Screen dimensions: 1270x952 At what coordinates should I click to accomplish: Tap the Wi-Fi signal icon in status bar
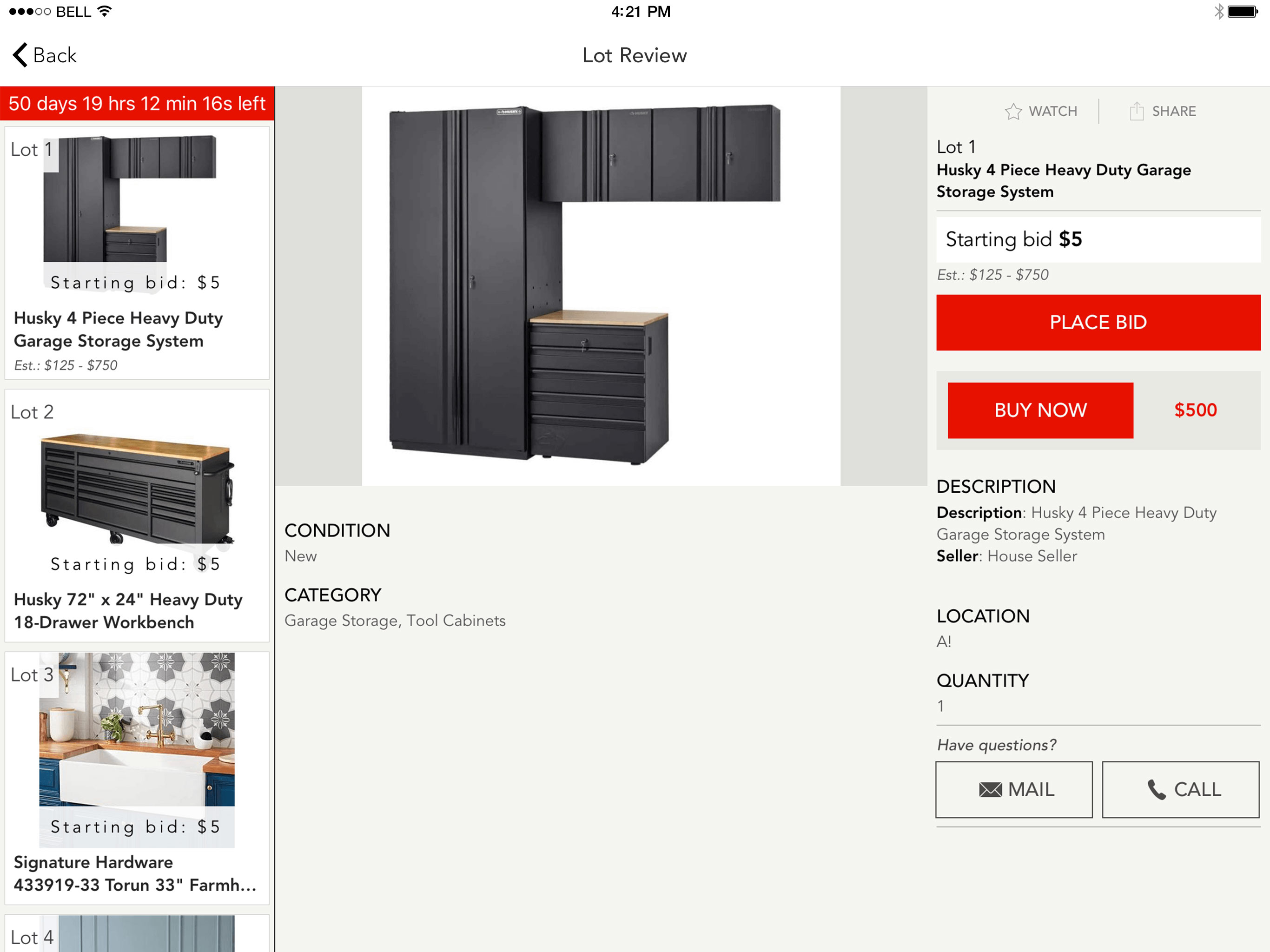pyautogui.click(x=105, y=11)
